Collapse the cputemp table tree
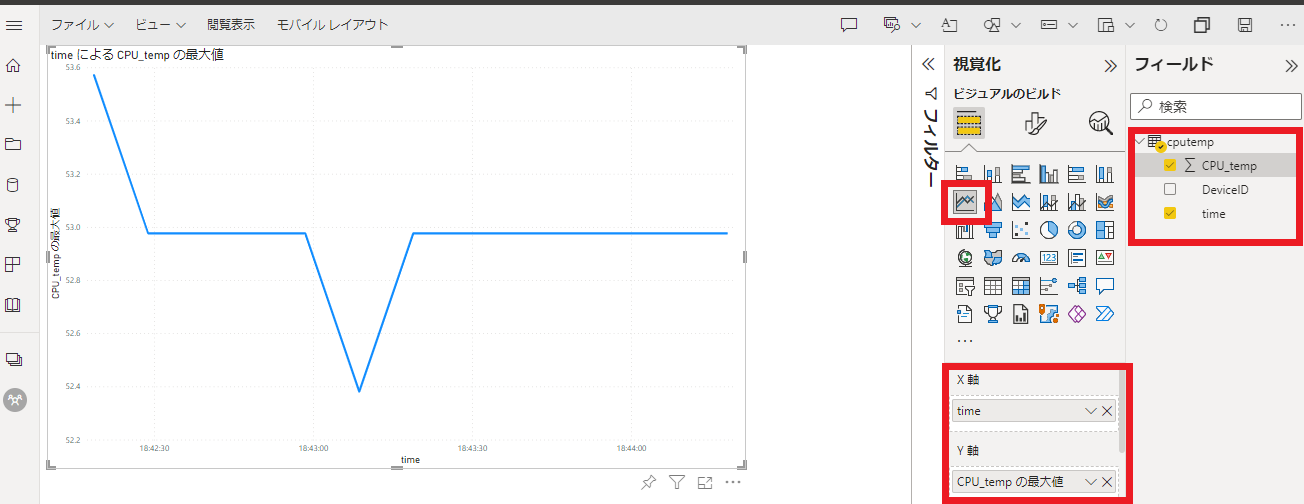Screen dimensions: 1304x504 tap(1140, 142)
